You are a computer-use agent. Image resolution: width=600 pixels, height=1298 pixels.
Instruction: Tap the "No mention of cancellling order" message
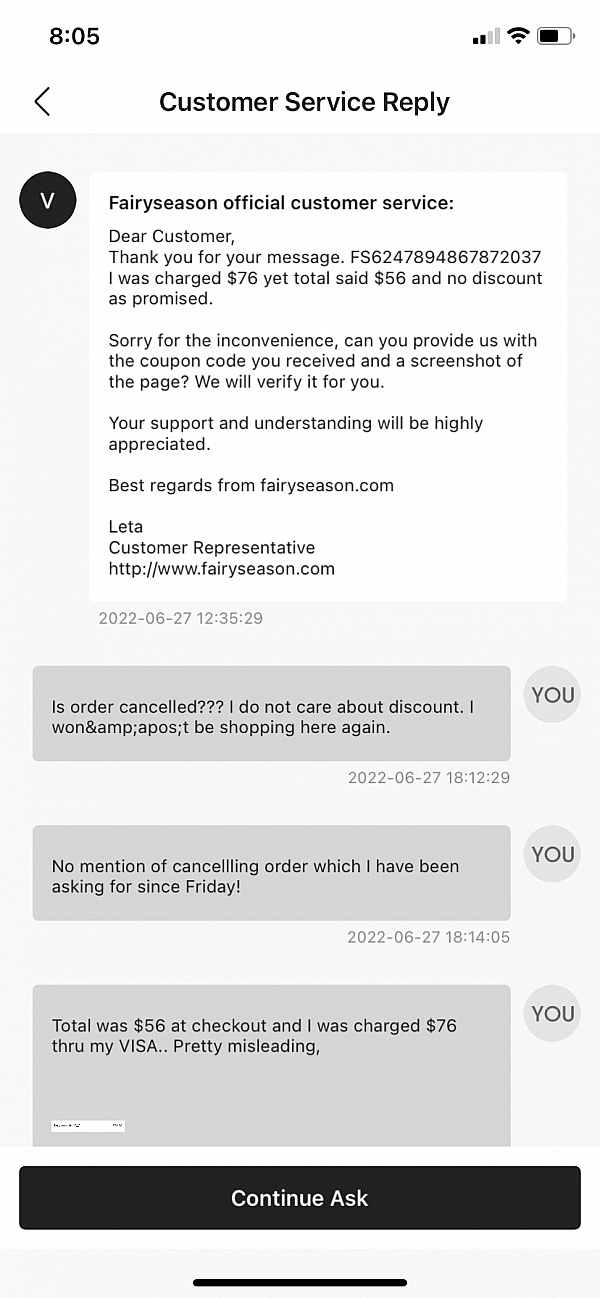(271, 875)
